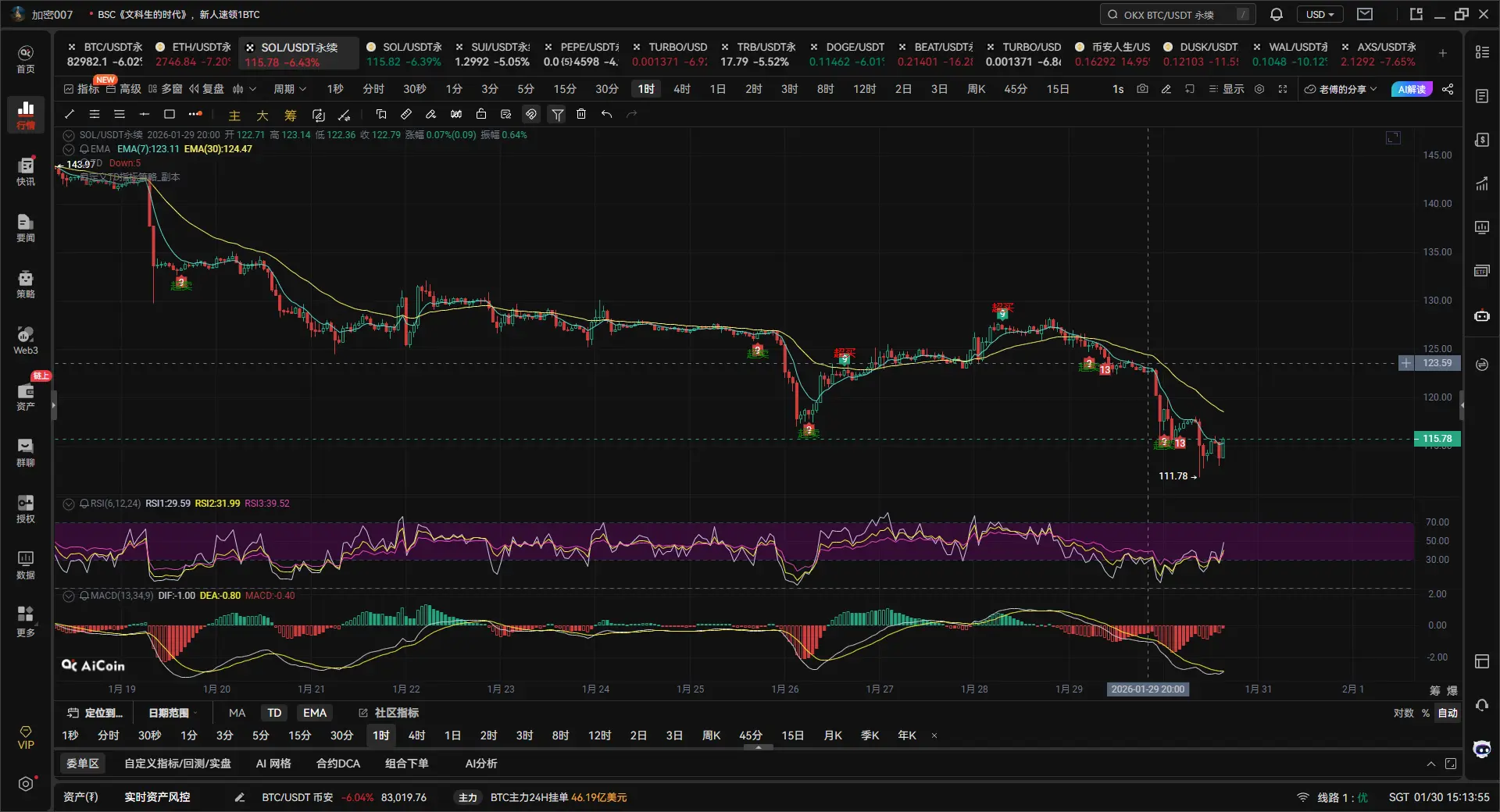Toggle the MA indicator off/on
Image resolution: width=1500 pixels, height=812 pixels.
237,713
